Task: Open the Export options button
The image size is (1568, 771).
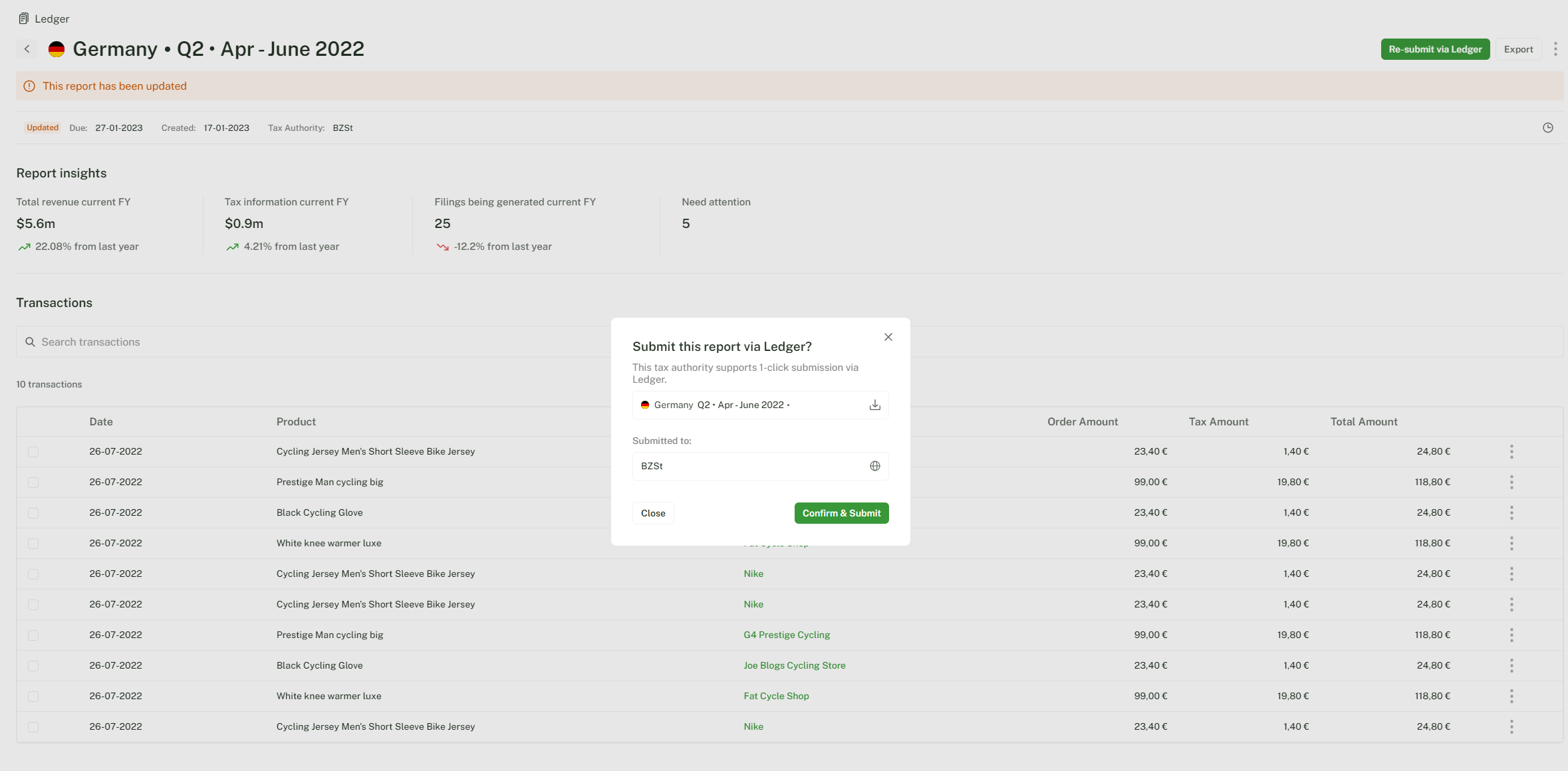Action: [1518, 49]
